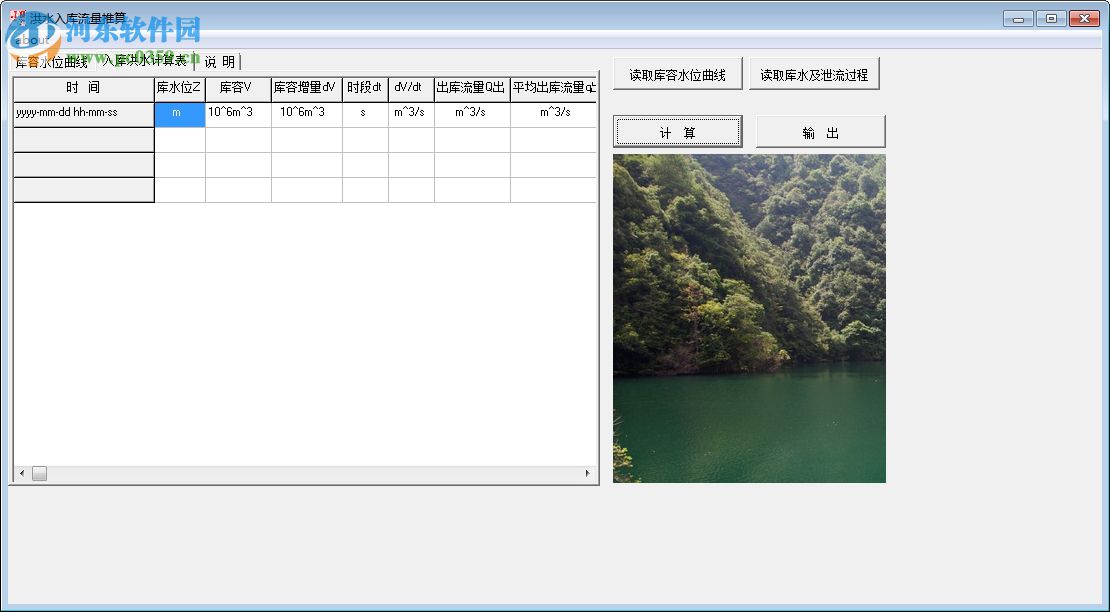Viewport: 1110px width, 612px height.
Task: Select the 出库流量Q出 column header
Action: click(x=471, y=88)
